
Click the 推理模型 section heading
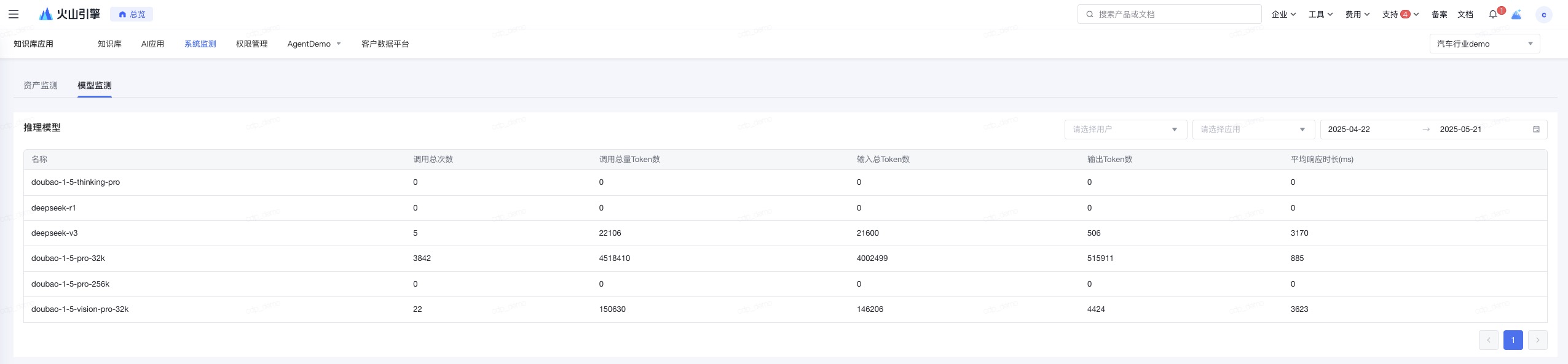42,128
